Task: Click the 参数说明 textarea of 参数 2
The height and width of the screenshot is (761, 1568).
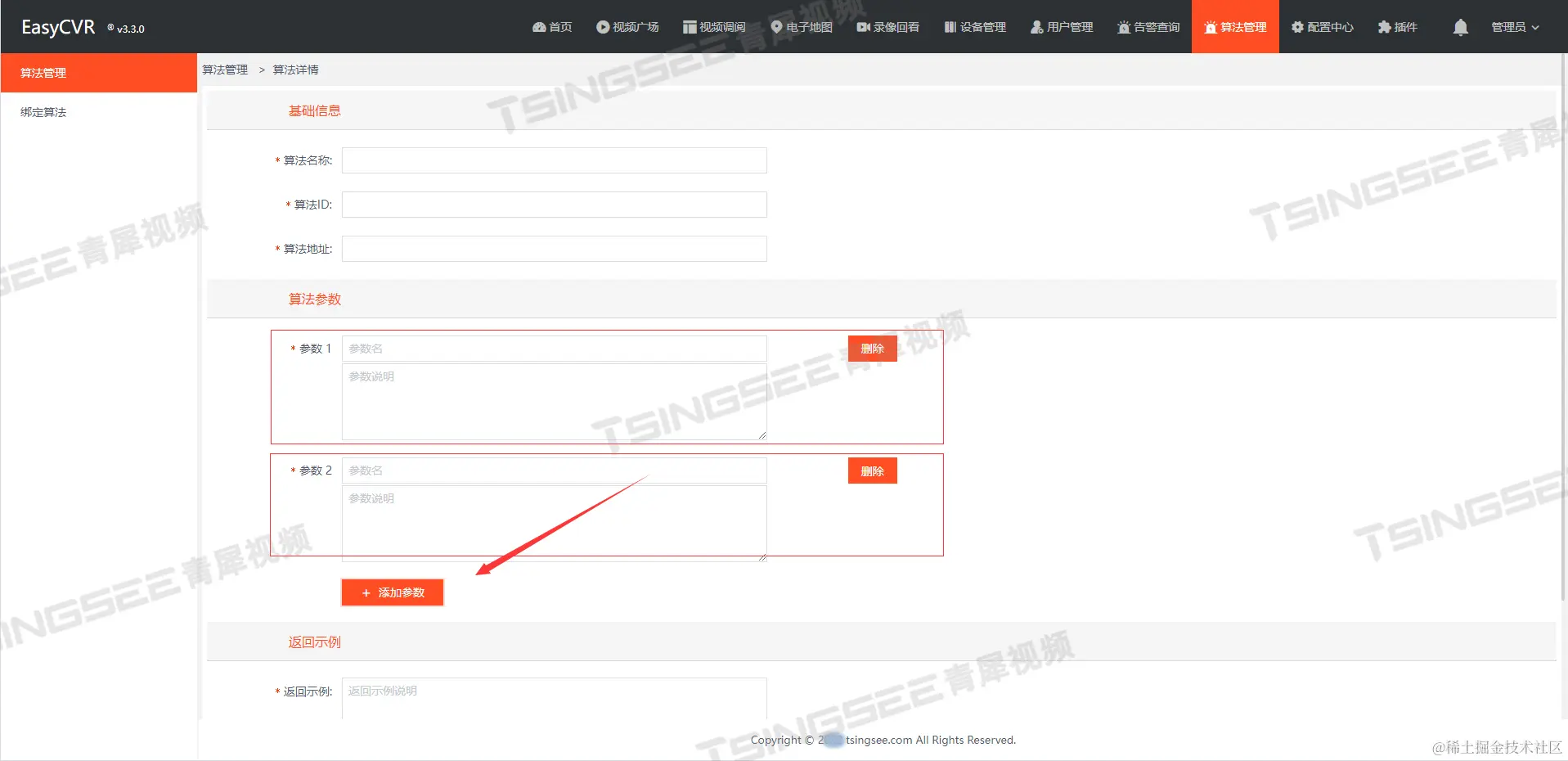Action: pyautogui.click(x=554, y=524)
